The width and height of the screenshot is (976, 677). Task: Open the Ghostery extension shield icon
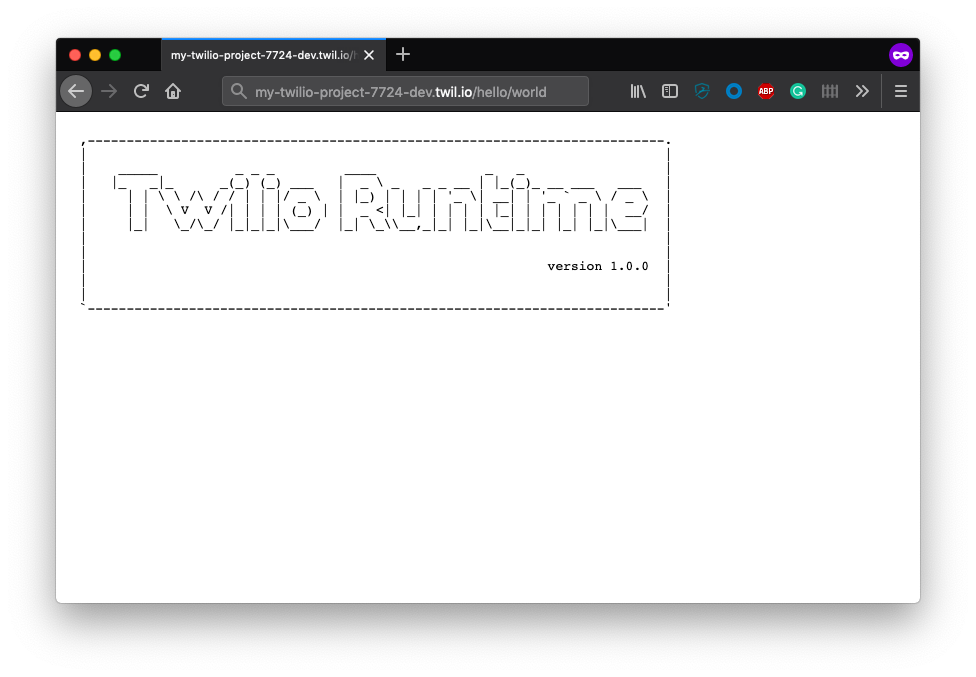coord(702,91)
